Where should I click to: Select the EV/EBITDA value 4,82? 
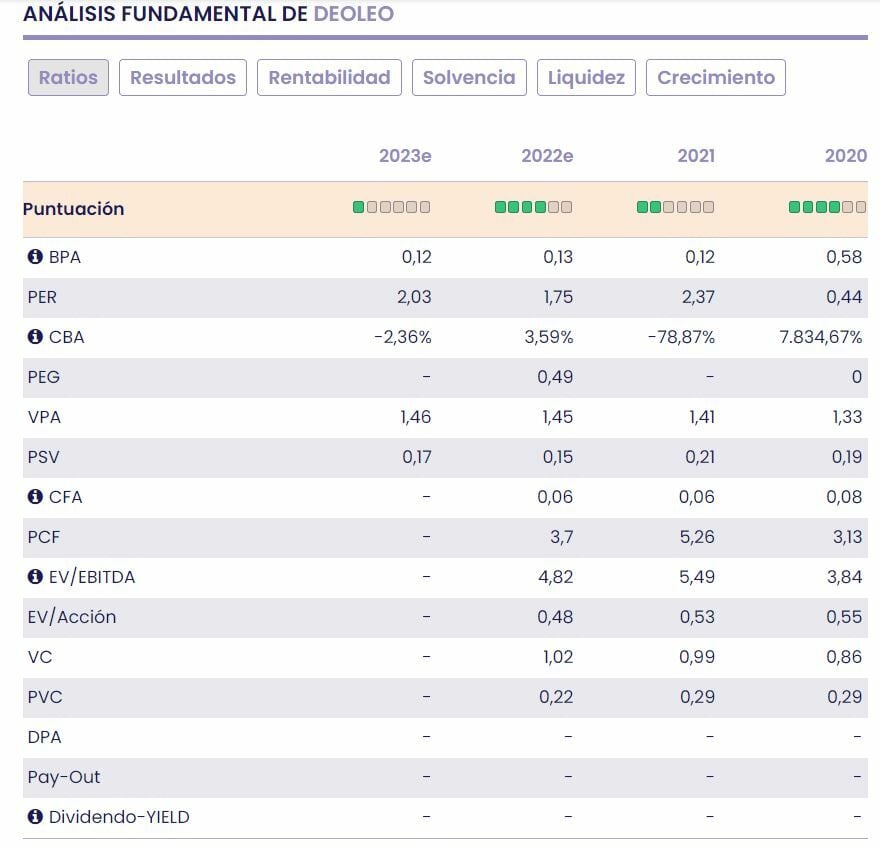(556, 577)
